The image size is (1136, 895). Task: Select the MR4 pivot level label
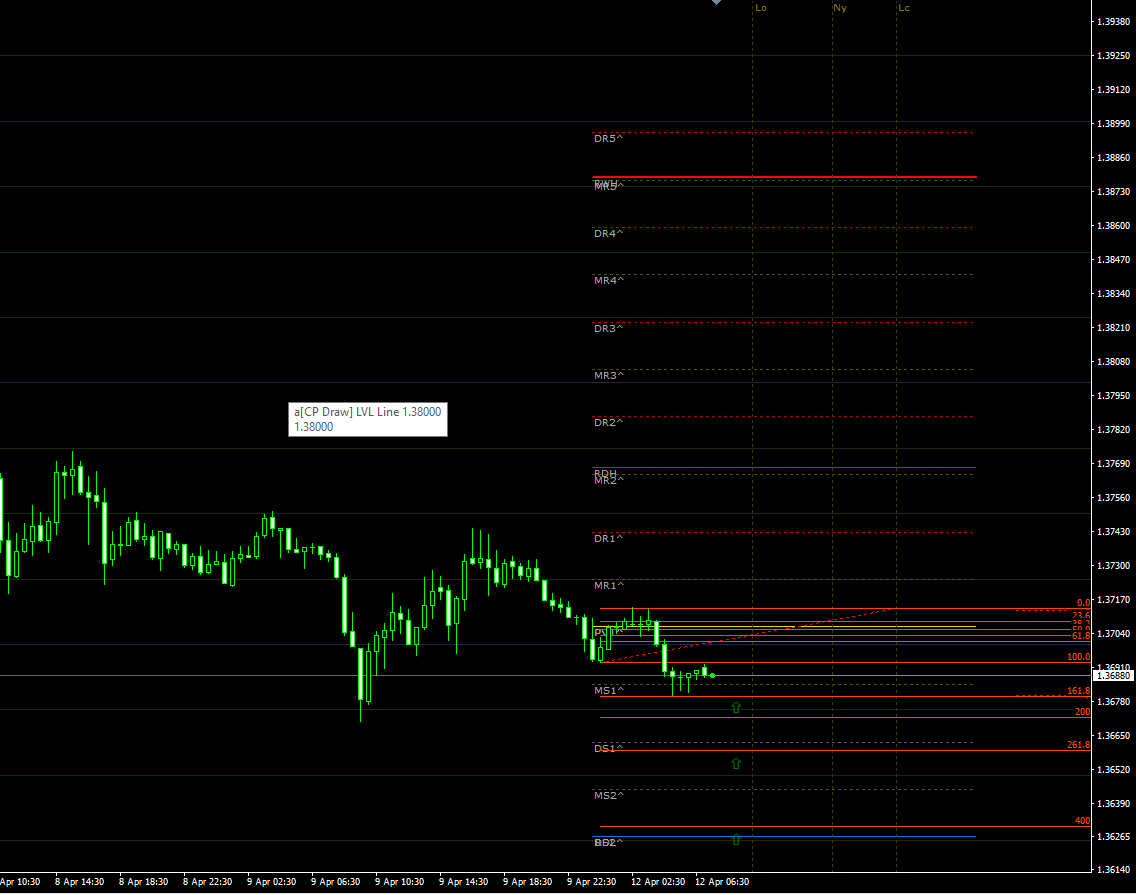608,281
